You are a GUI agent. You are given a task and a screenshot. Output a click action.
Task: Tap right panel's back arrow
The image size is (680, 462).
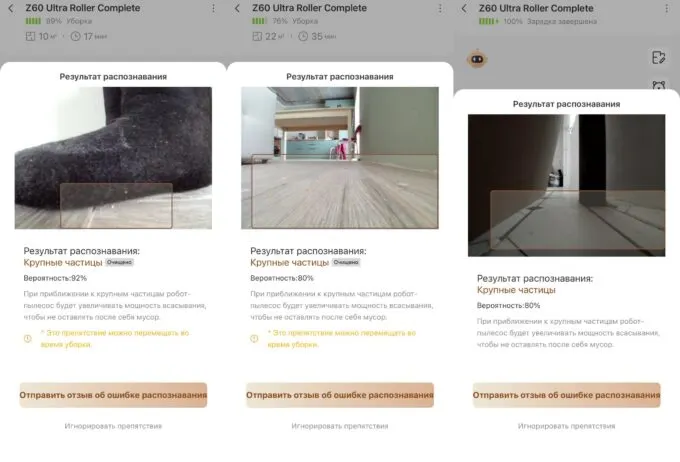pyautogui.click(x=464, y=8)
